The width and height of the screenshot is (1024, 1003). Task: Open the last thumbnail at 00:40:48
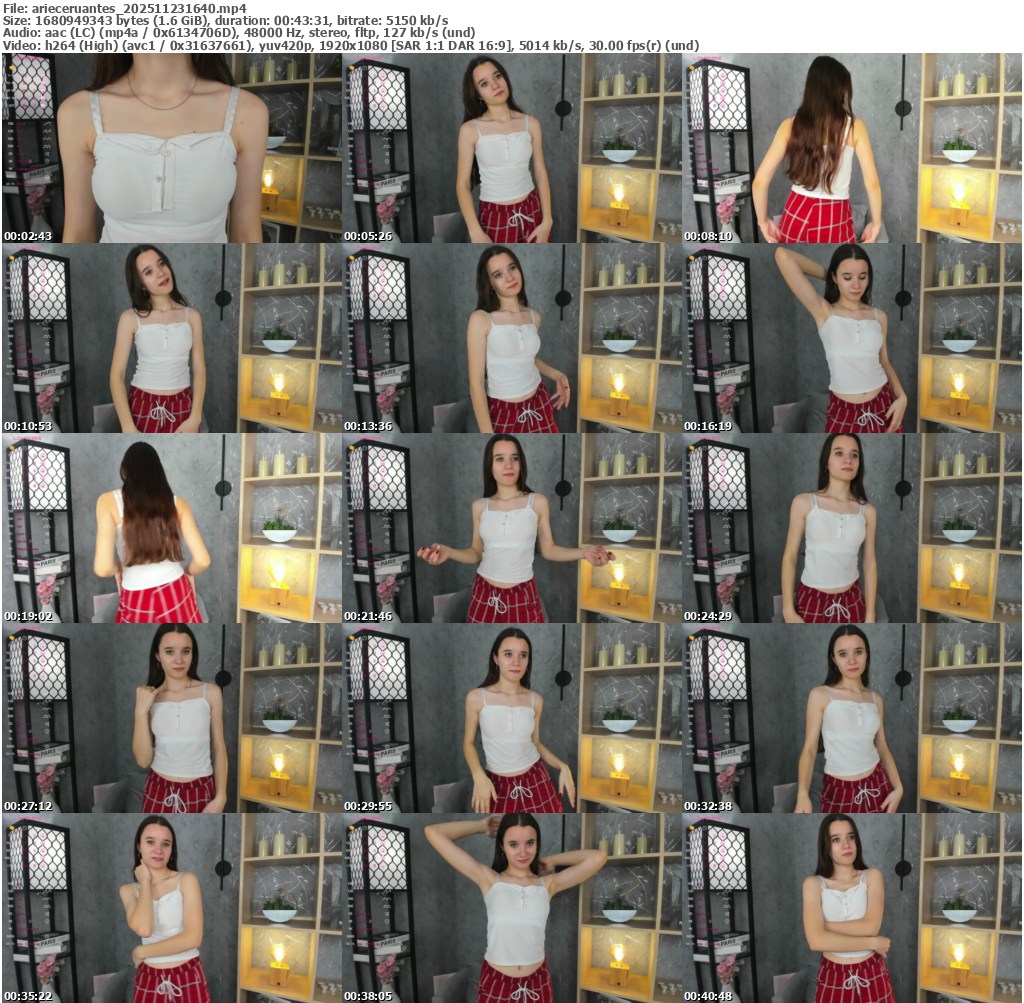point(851,908)
